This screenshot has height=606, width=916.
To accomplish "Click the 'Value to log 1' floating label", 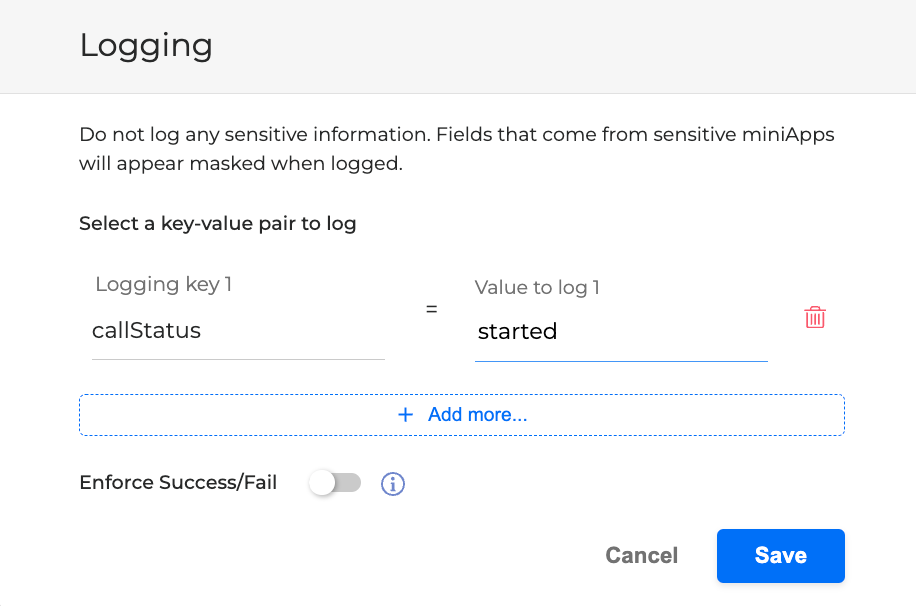I will 537,288.
